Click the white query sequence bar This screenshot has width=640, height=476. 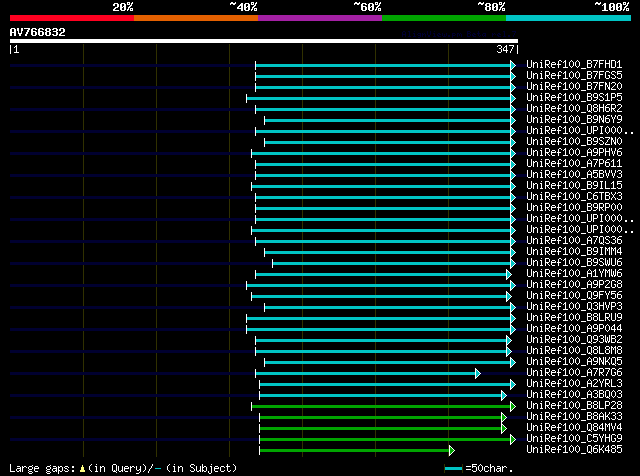click(x=264, y=41)
